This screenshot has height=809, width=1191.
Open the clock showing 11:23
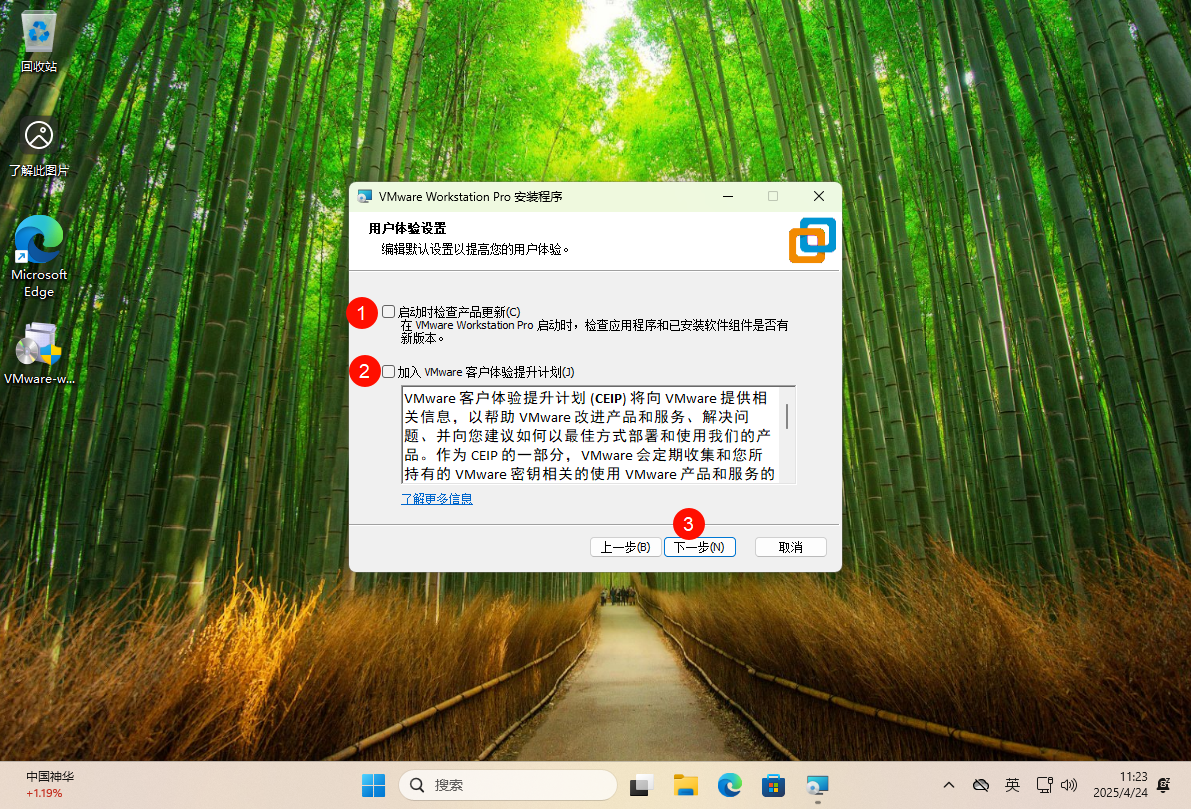coord(1120,785)
